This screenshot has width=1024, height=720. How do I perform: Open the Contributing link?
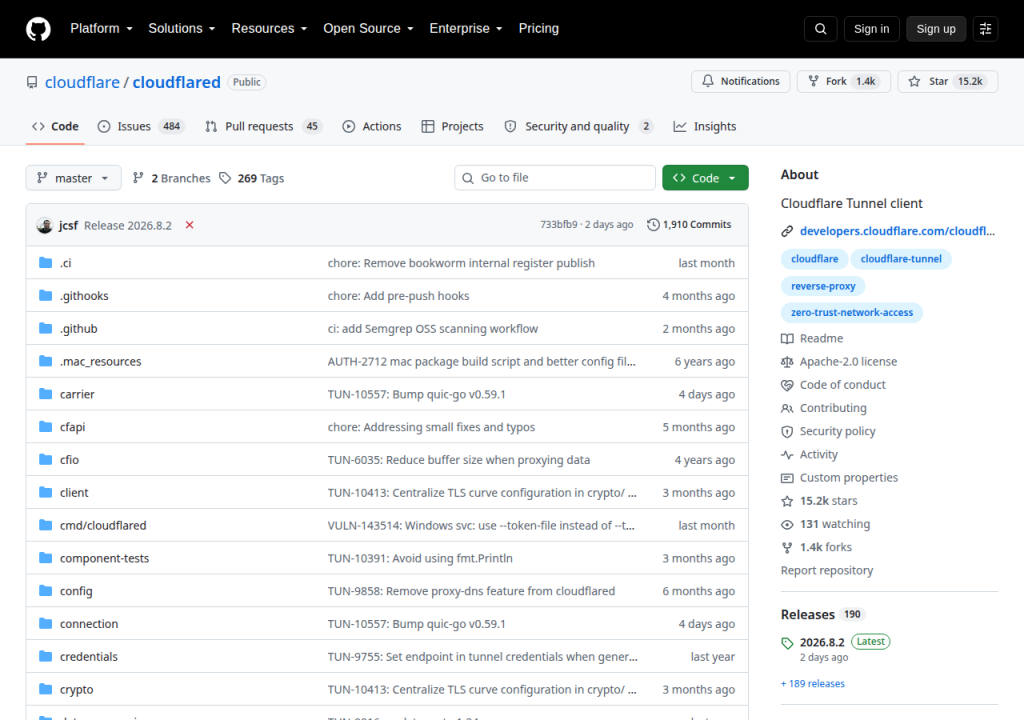tap(833, 408)
